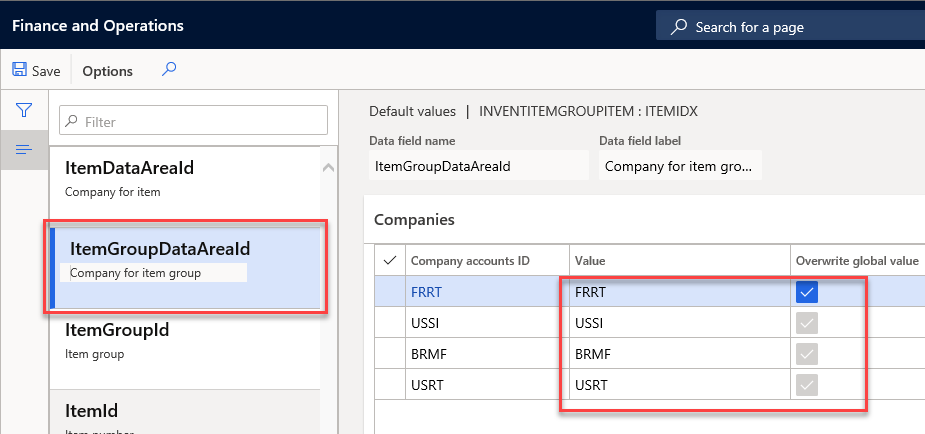This screenshot has height=434, width=925.
Task: Click the USSI Value cell
Action: [x=680, y=323]
